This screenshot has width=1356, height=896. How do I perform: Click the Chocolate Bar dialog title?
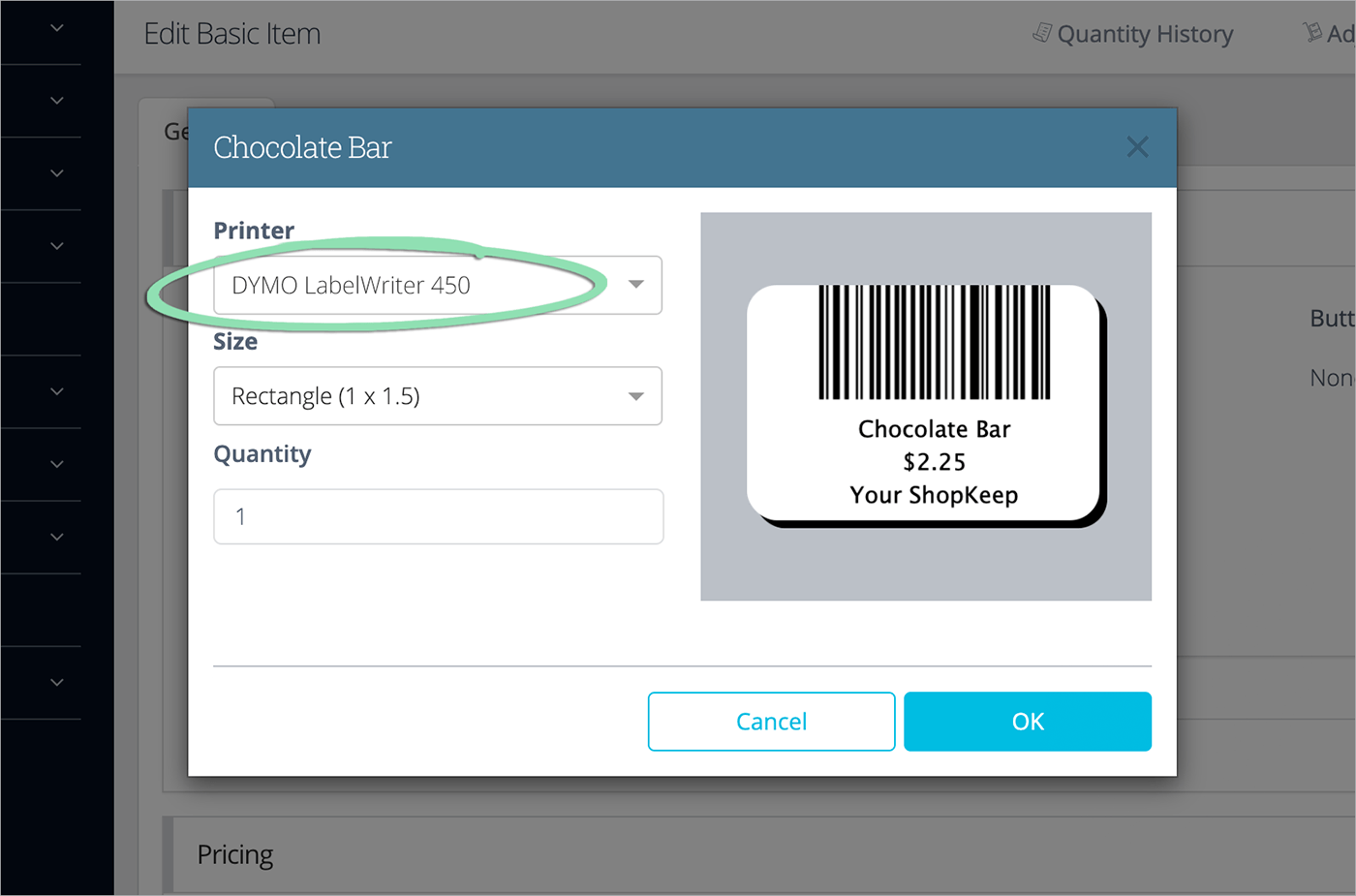[x=302, y=147]
